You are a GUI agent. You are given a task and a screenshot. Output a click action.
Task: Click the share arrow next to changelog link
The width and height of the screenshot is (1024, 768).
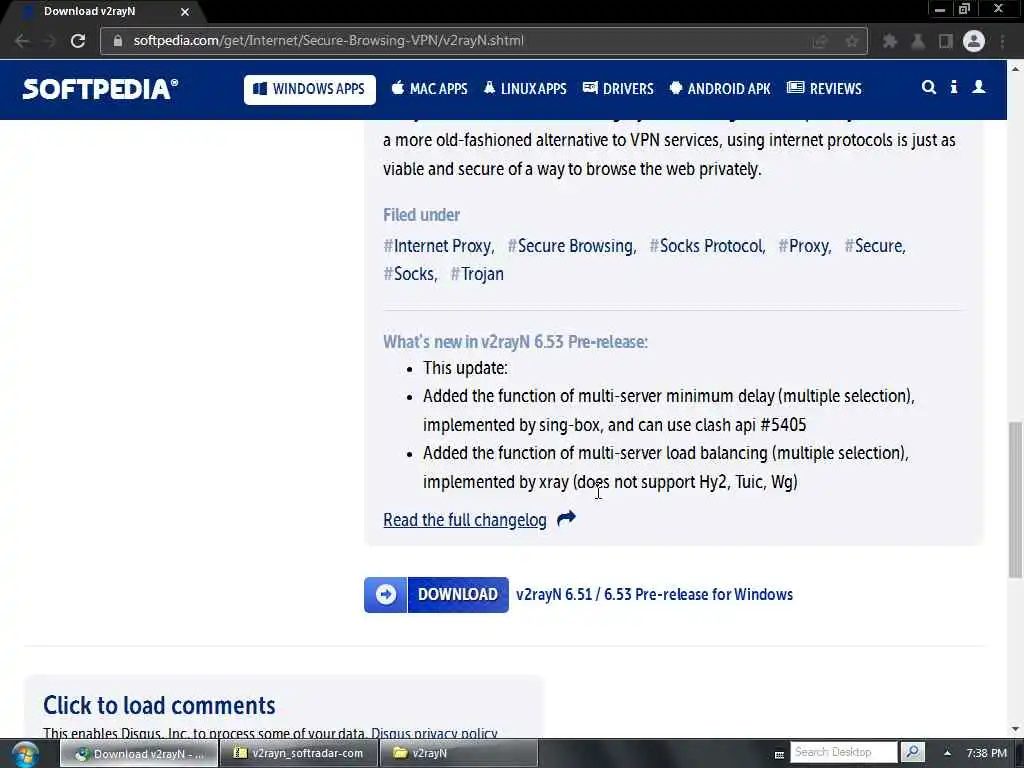point(566,519)
